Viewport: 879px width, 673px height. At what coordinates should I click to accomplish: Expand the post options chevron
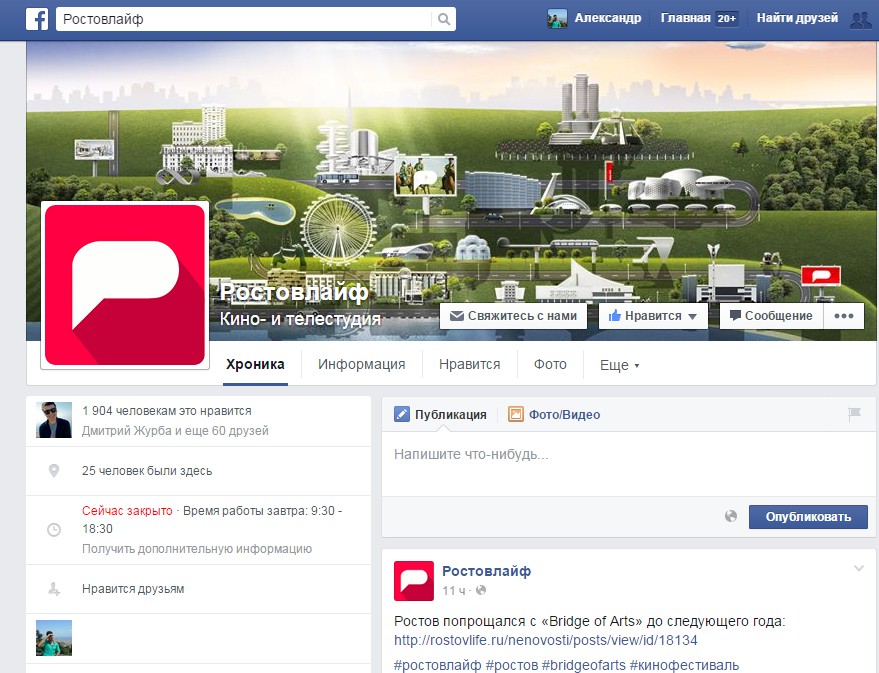[x=858, y=568]
